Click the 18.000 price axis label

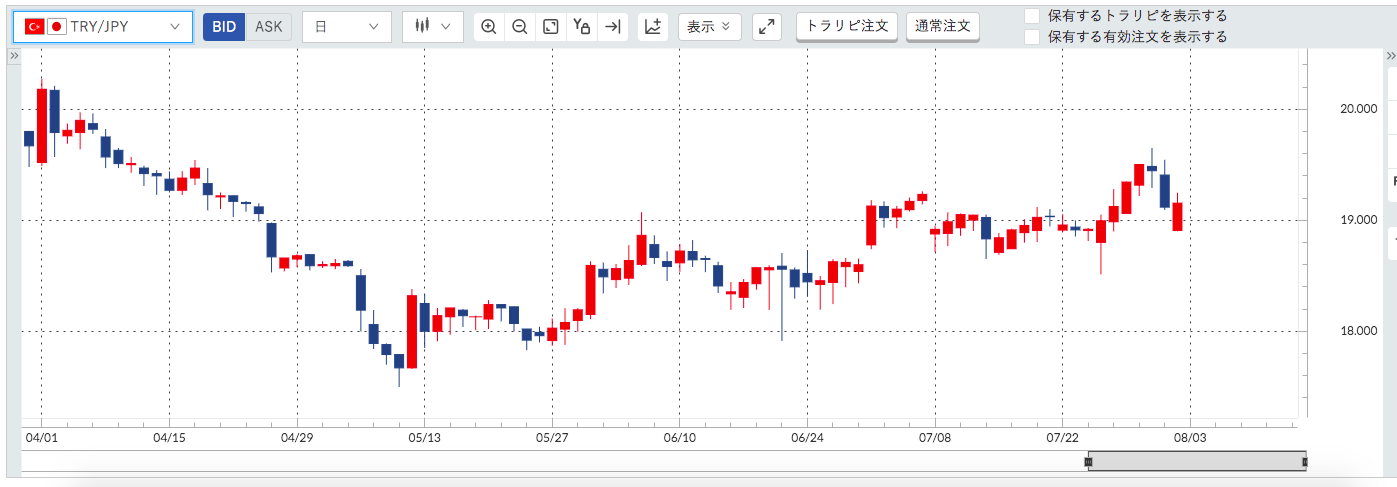point(1358,331)
